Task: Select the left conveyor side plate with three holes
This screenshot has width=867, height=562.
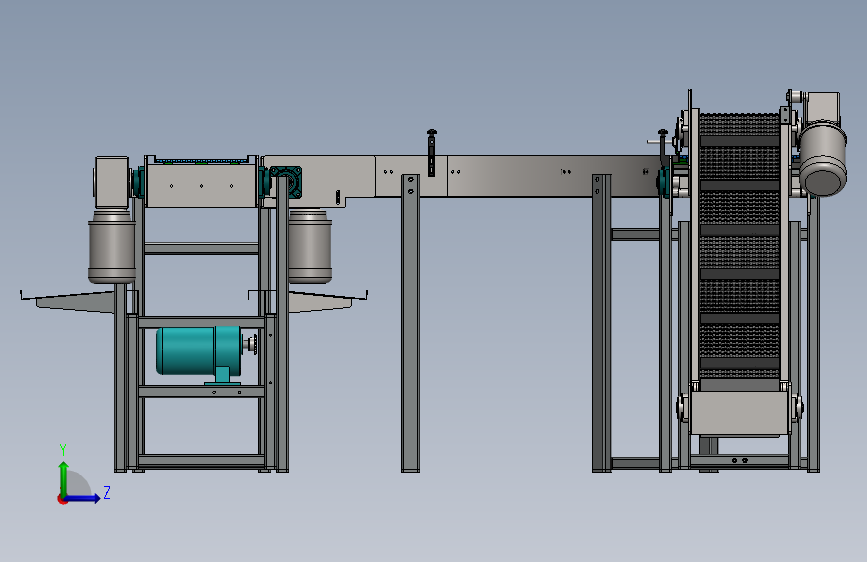Action: coord(201,185)
